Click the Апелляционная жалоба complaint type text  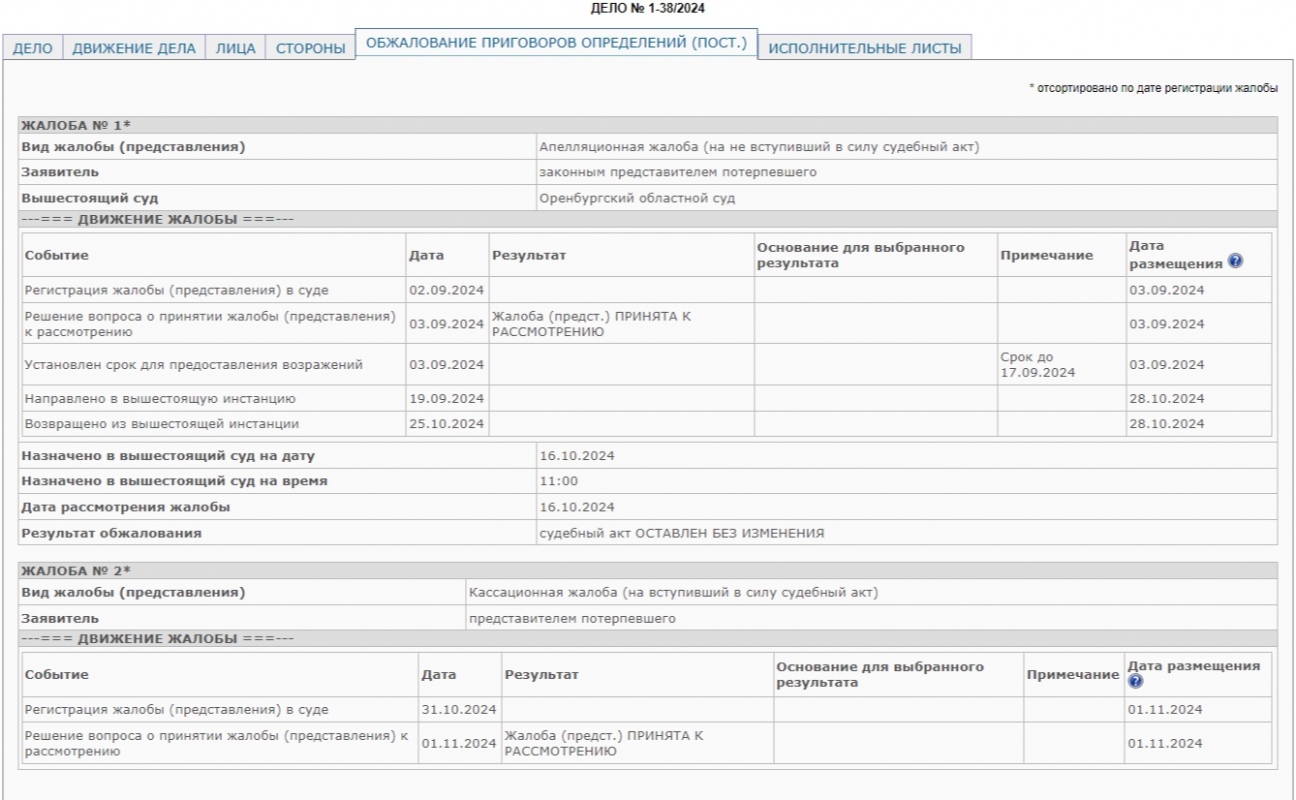point(758,147)
